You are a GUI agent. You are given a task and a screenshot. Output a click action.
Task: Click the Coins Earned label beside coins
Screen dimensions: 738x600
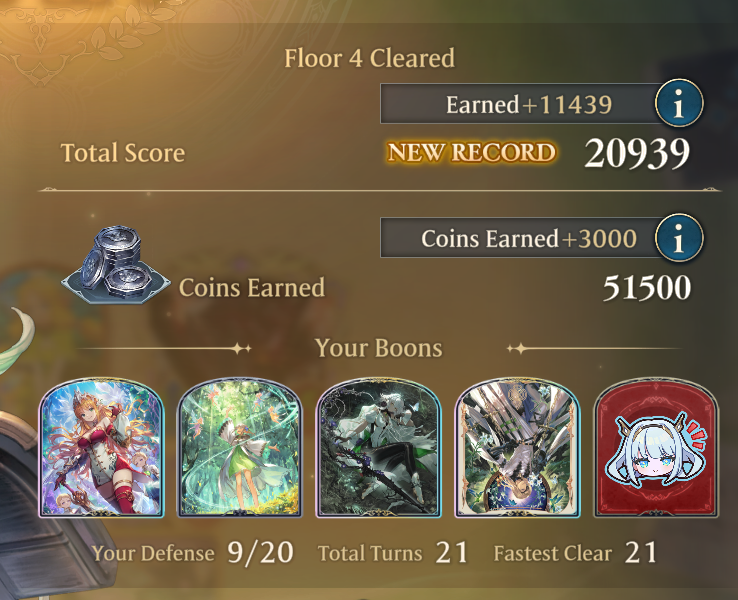pyautogui.click(x=252, y=288)
